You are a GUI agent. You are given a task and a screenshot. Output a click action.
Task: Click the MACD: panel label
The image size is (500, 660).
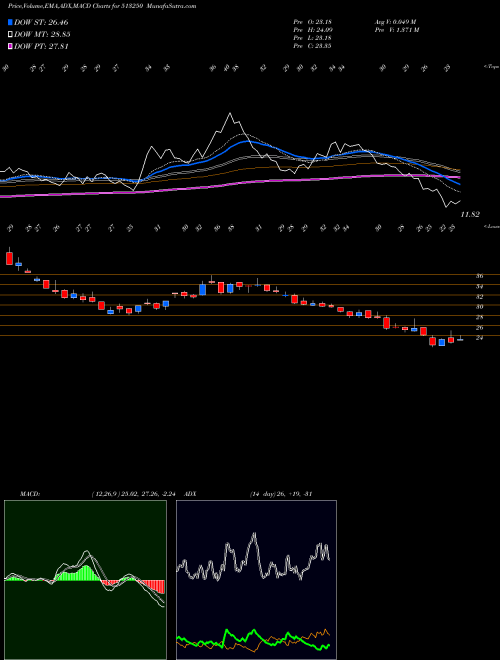30,494
